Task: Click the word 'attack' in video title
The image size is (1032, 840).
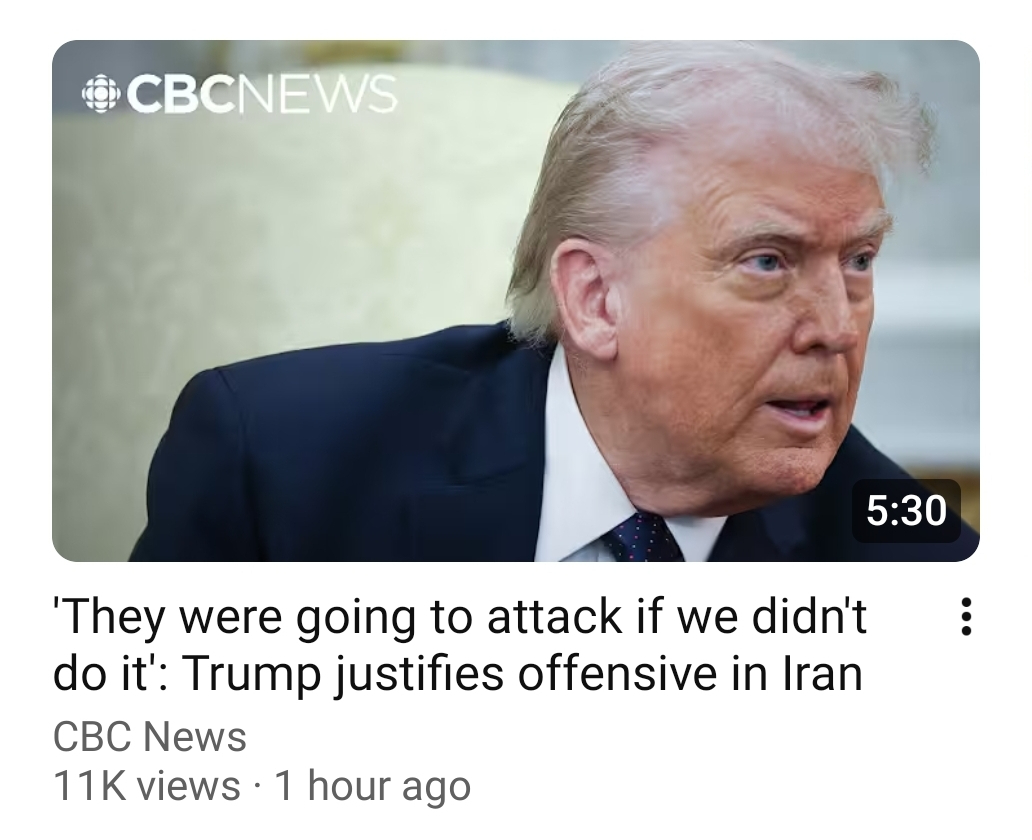Action: point(555,617)
